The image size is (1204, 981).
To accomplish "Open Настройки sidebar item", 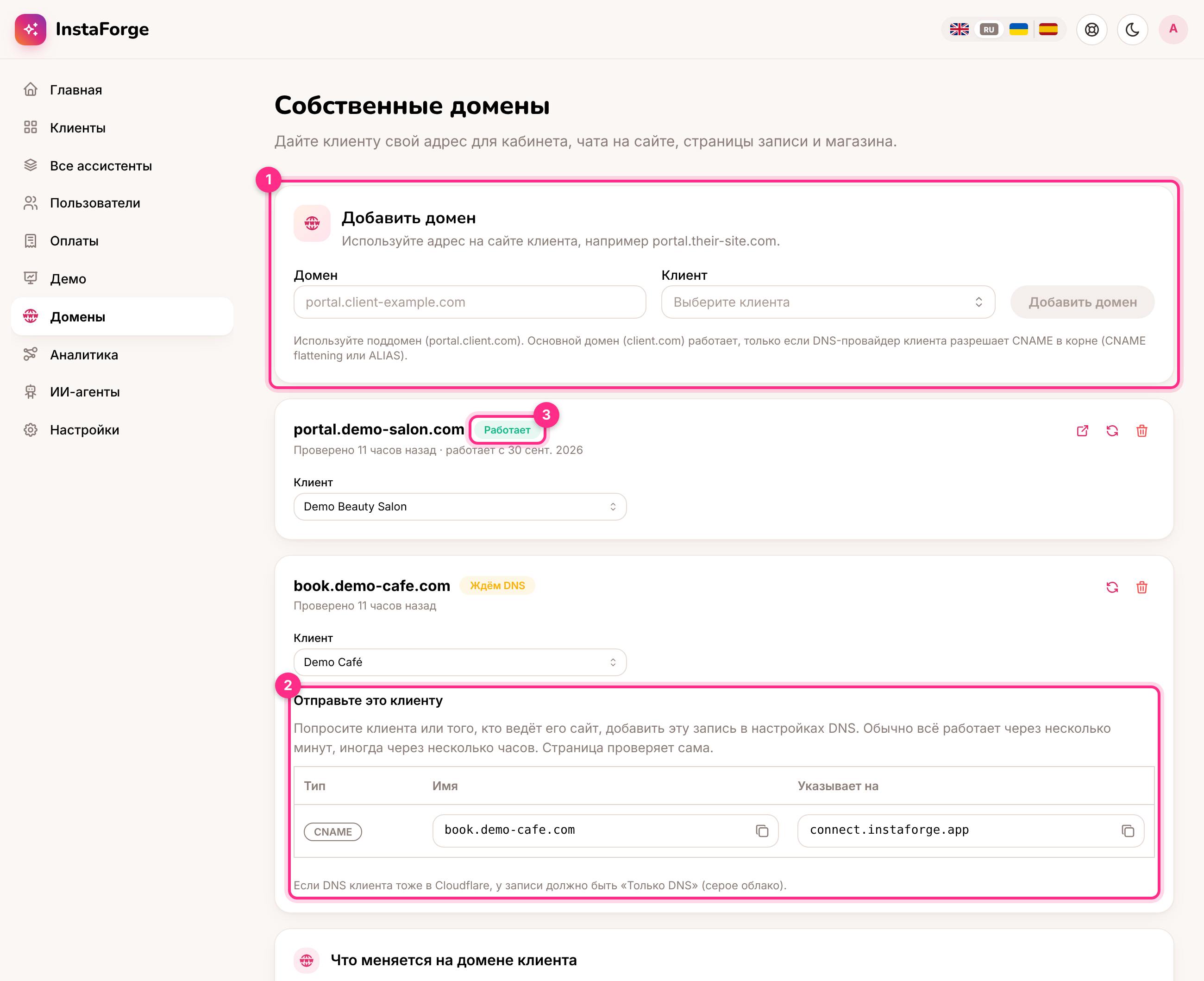I will click(x=122, y=429).
